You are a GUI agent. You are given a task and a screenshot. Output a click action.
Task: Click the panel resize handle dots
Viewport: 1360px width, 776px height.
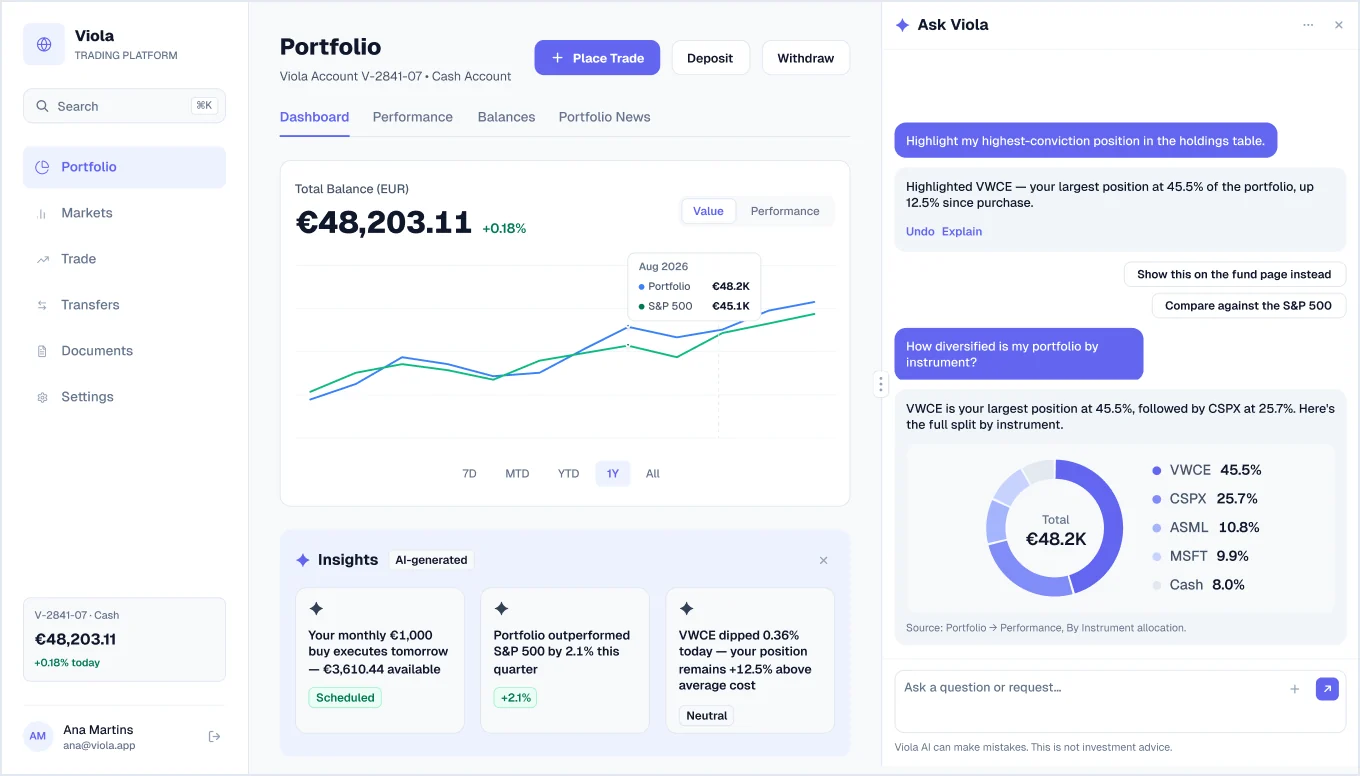point(880,384)
